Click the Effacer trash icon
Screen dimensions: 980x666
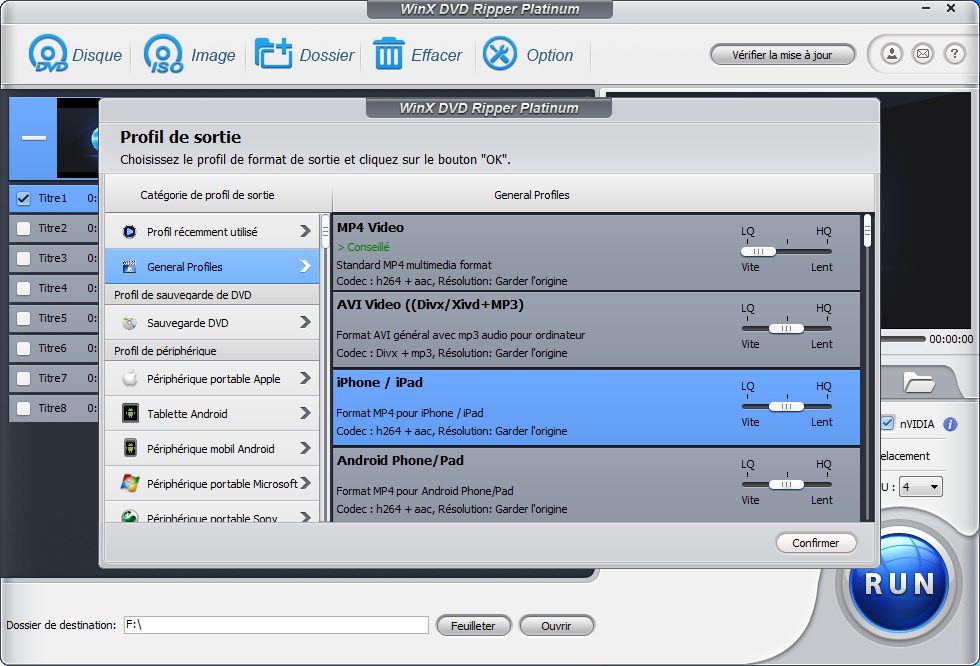tap(388, 54)
